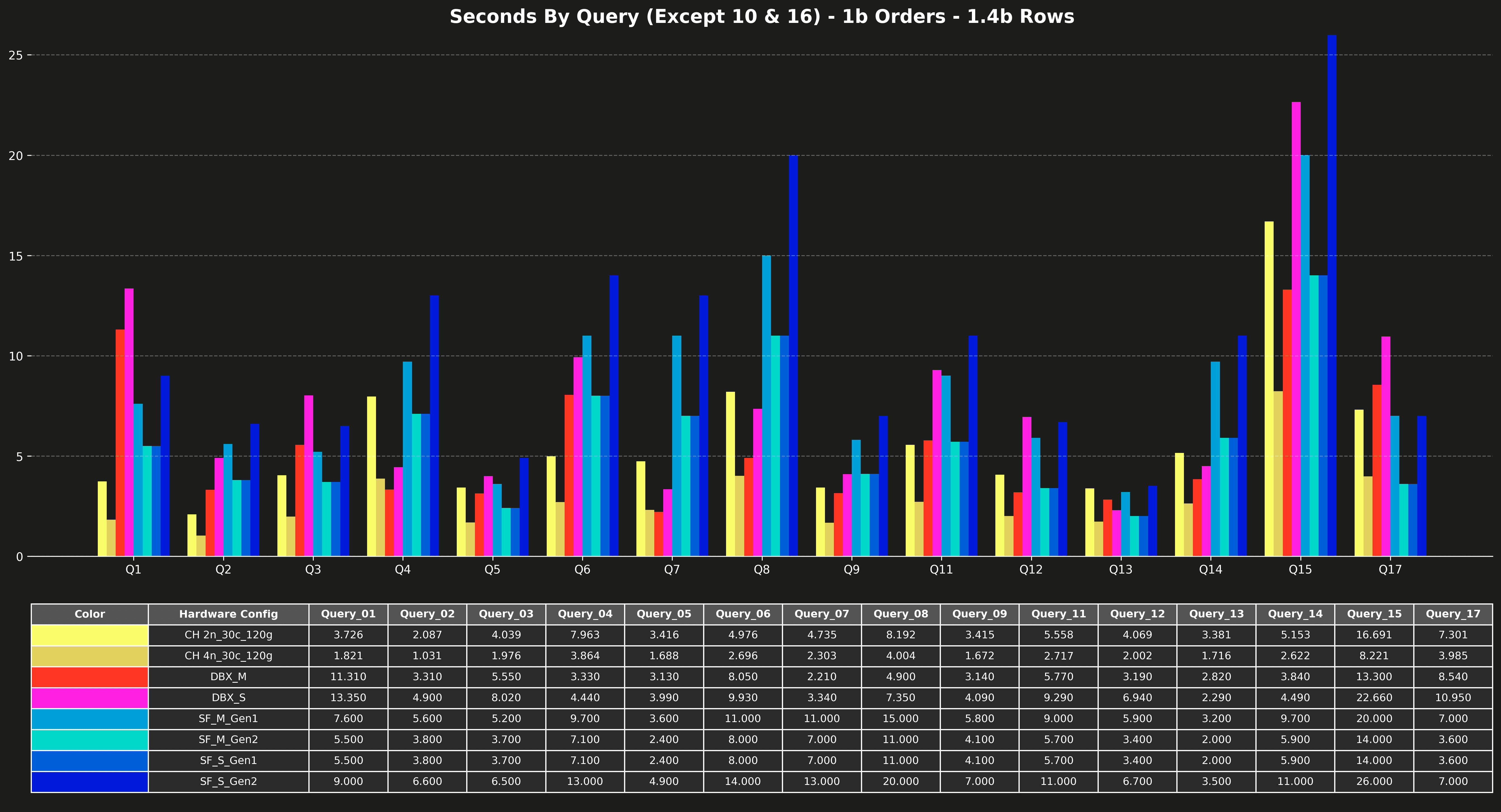Select the 'Query_01' column header
The width and height of the screenshot is (1501, 812).
(348, 614)
